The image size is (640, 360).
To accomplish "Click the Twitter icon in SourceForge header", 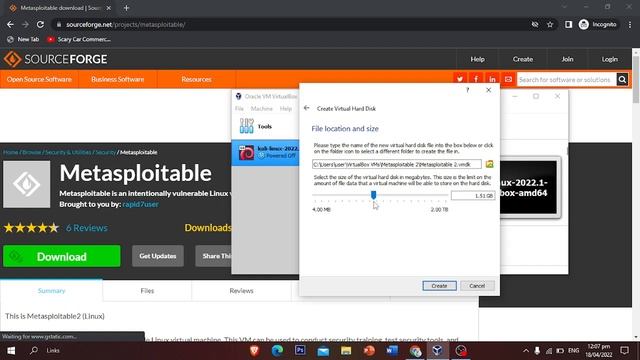I will 460,79.
